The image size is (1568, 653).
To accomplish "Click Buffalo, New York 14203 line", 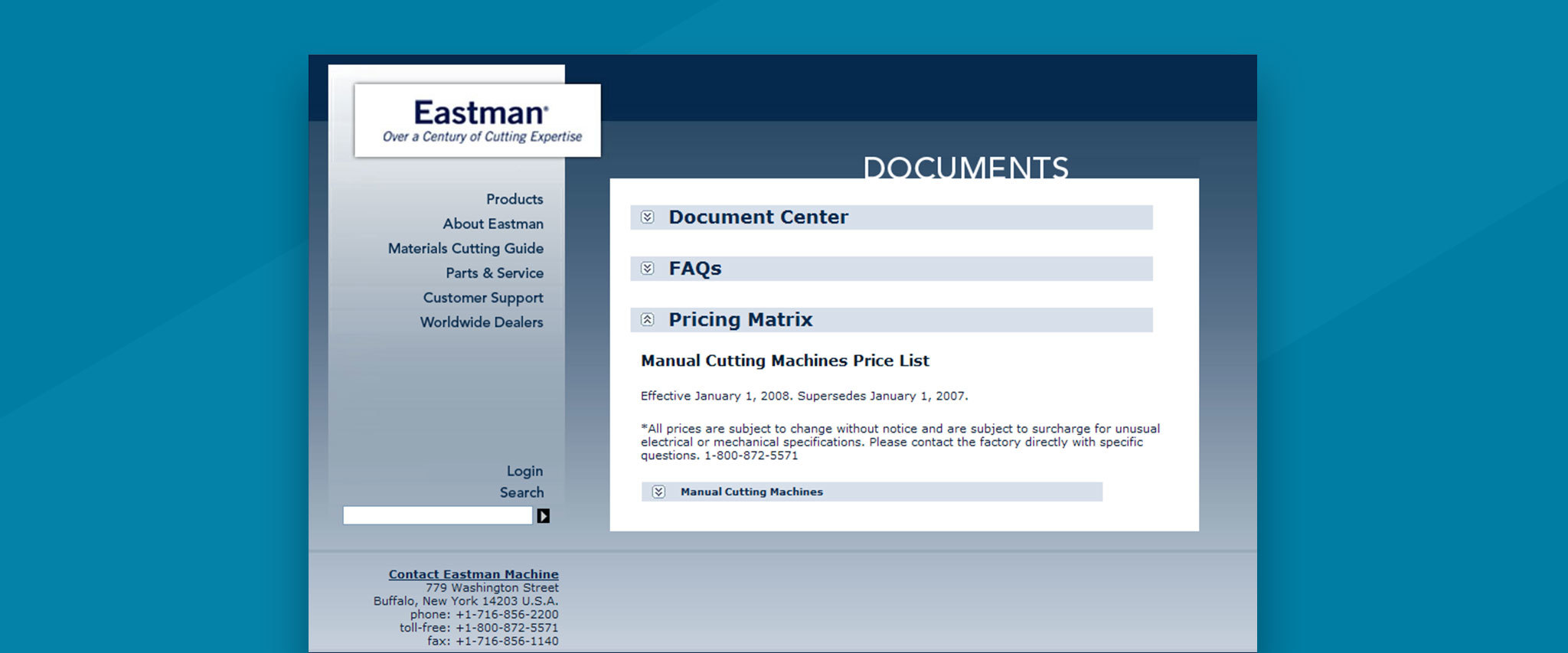I will 466,602.
